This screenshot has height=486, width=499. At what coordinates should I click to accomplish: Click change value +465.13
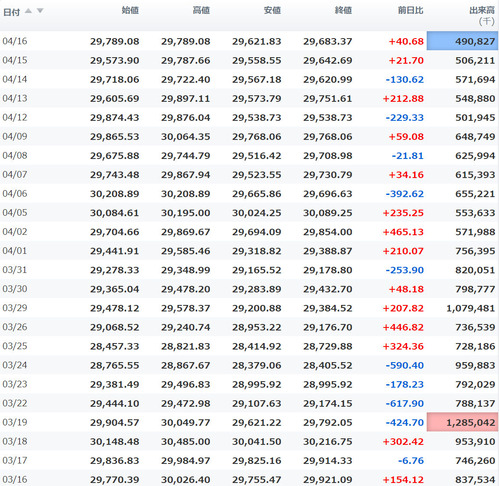tap(403, 232)
